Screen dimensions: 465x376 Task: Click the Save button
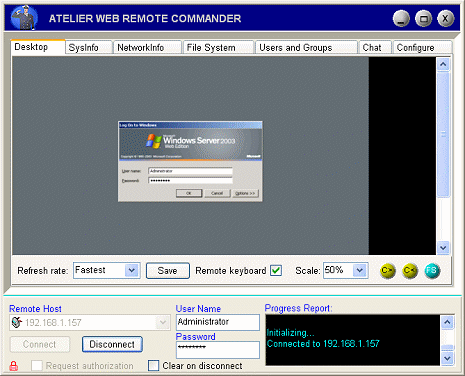click(168, 270)
